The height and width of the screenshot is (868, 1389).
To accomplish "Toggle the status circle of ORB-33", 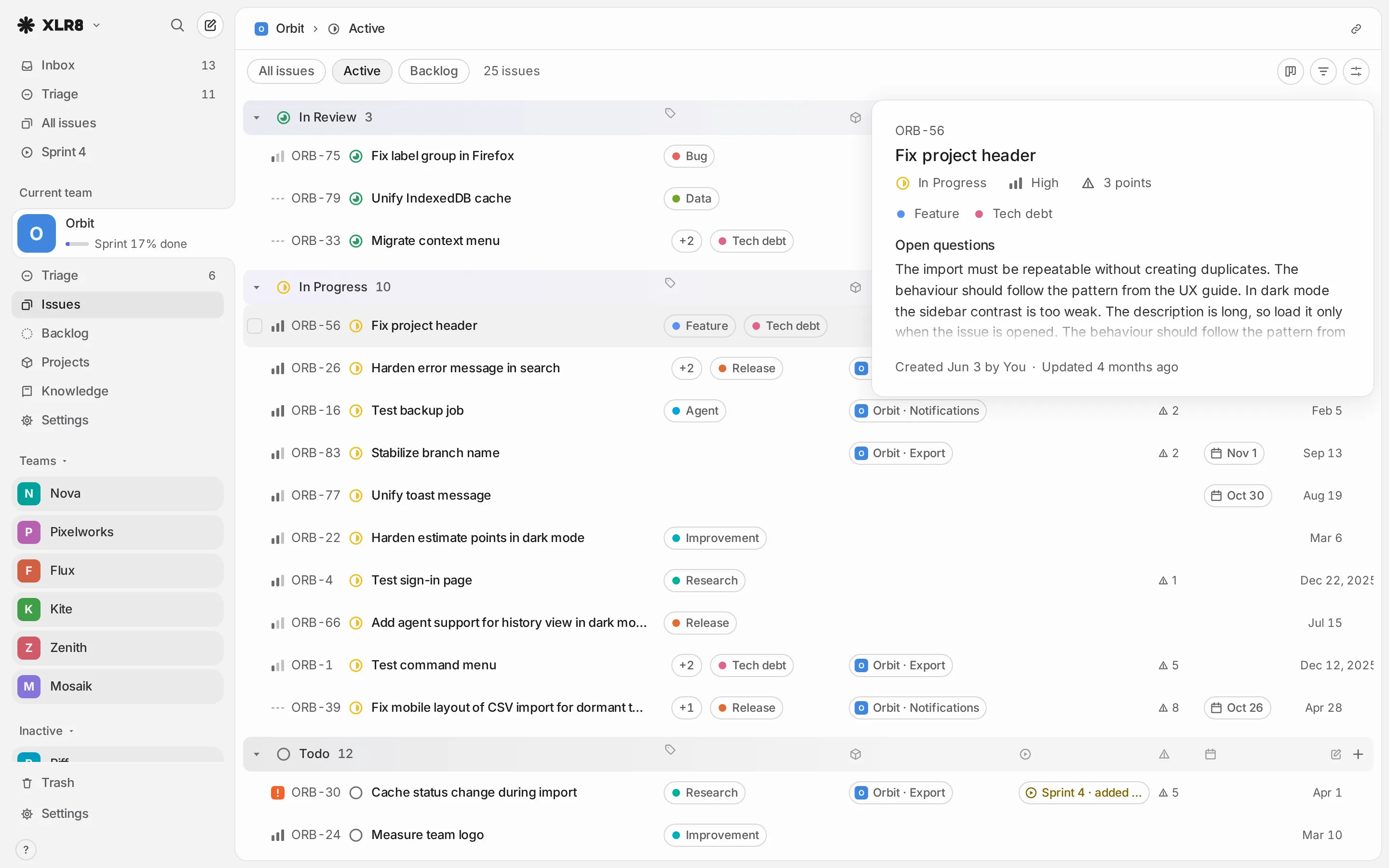I will coord(356,241).
